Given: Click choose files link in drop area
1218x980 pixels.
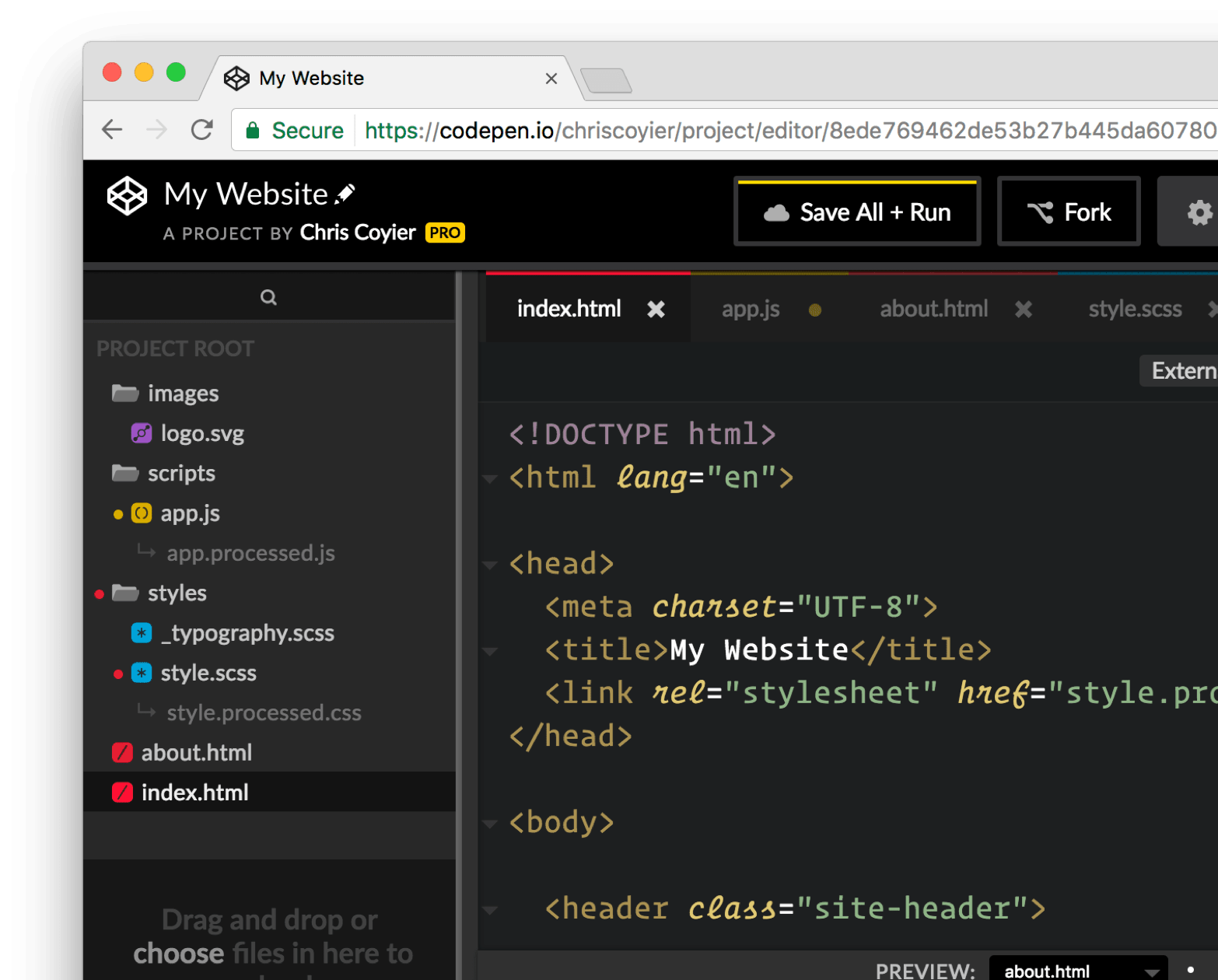Looking at the screenshot, I should point(178,953).
